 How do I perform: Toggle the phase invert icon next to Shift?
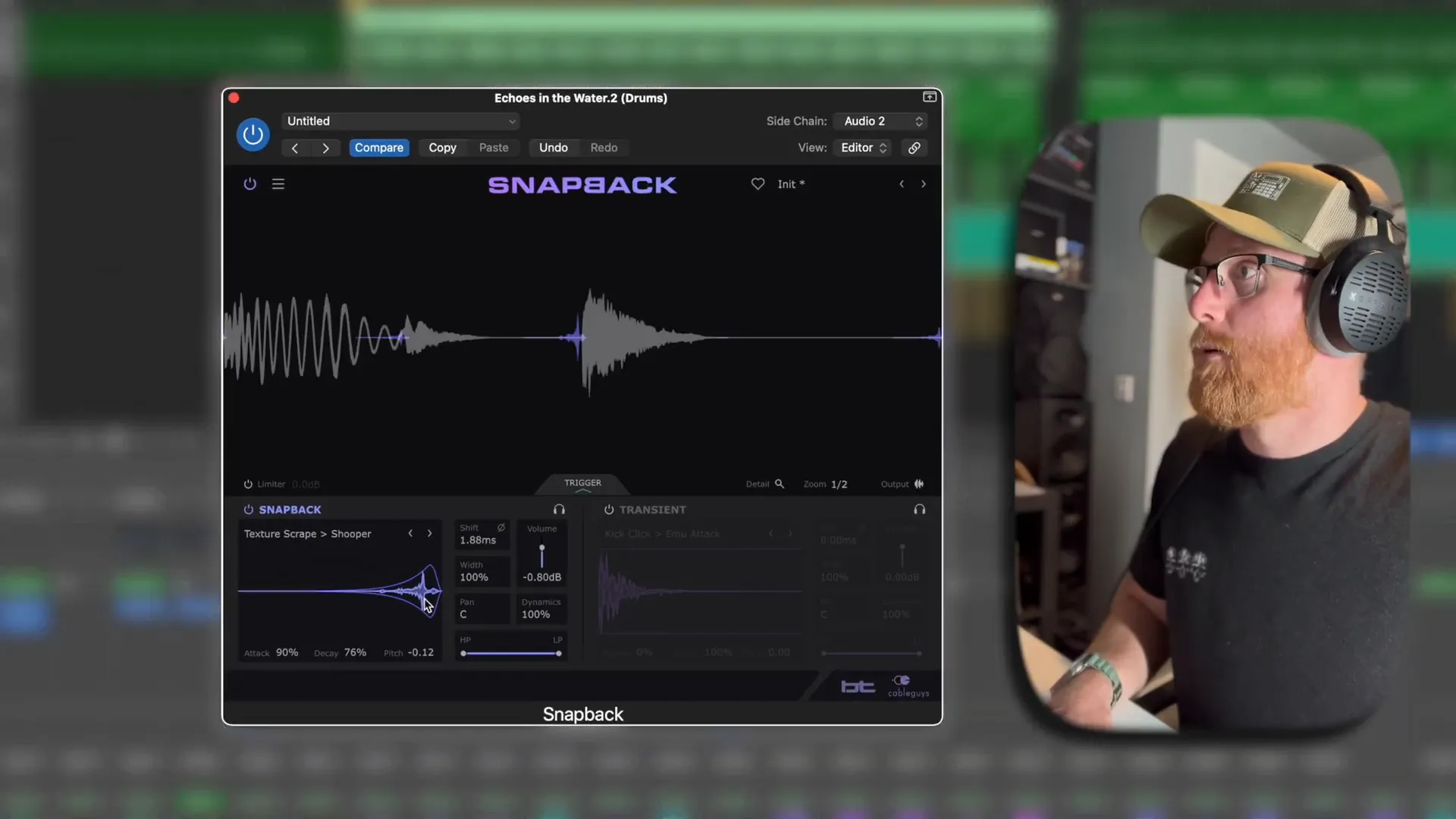click(501, 527)
